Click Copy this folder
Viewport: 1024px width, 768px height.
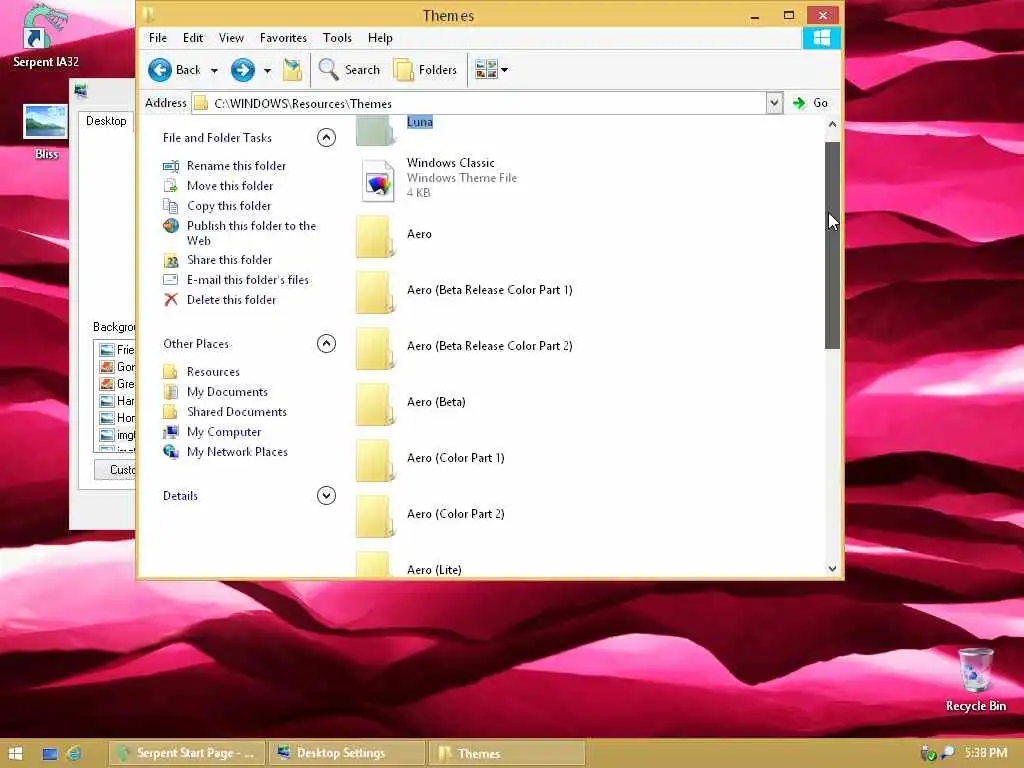[229, 206]
